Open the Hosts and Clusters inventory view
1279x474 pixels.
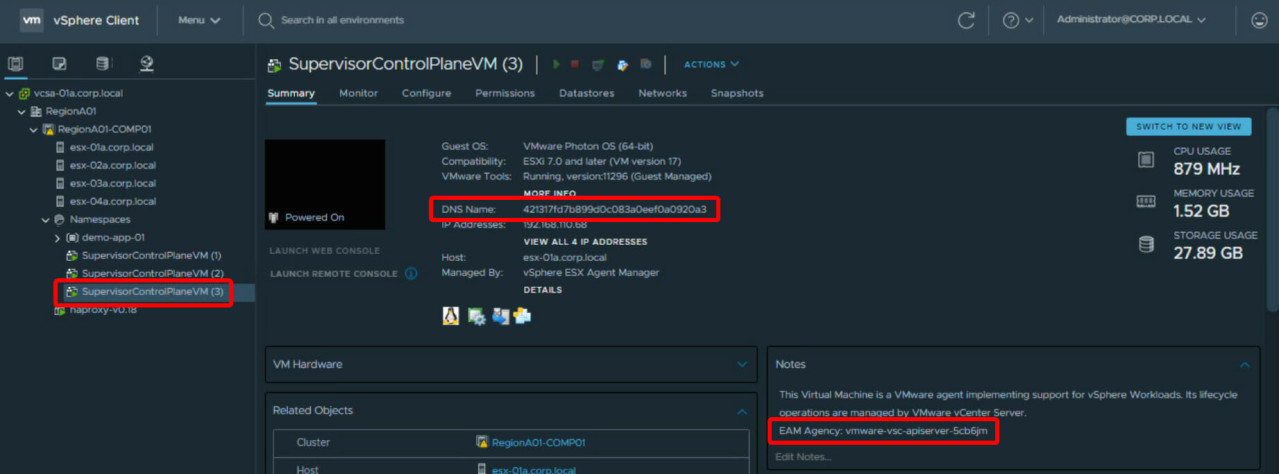click(16, 64)
